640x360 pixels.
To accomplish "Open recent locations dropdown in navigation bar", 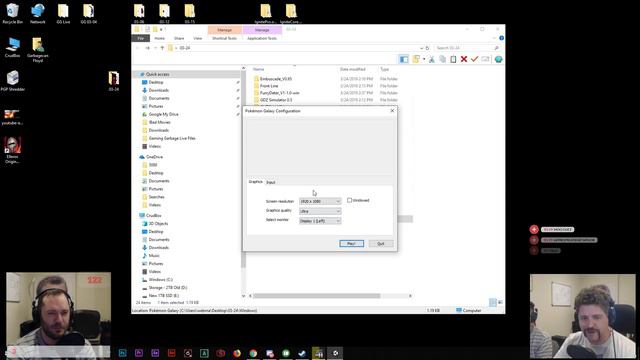I will coord(156,48).
